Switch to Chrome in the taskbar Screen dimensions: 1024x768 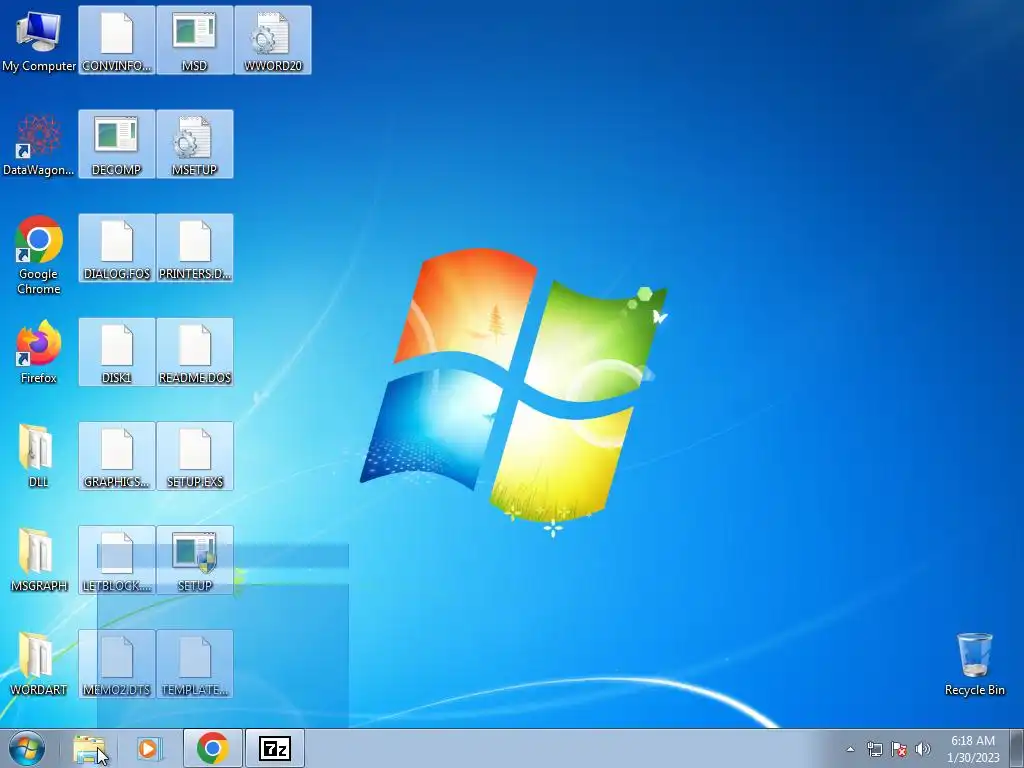pyautogui.click(x=212, y=749)
